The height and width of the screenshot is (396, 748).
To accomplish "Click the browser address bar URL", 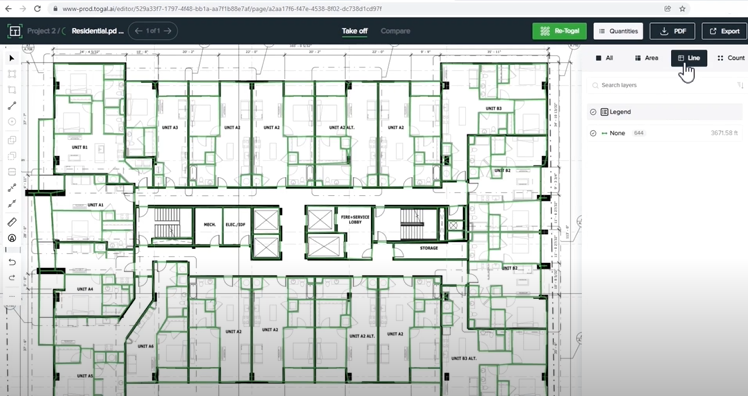I will coord(222,9).
